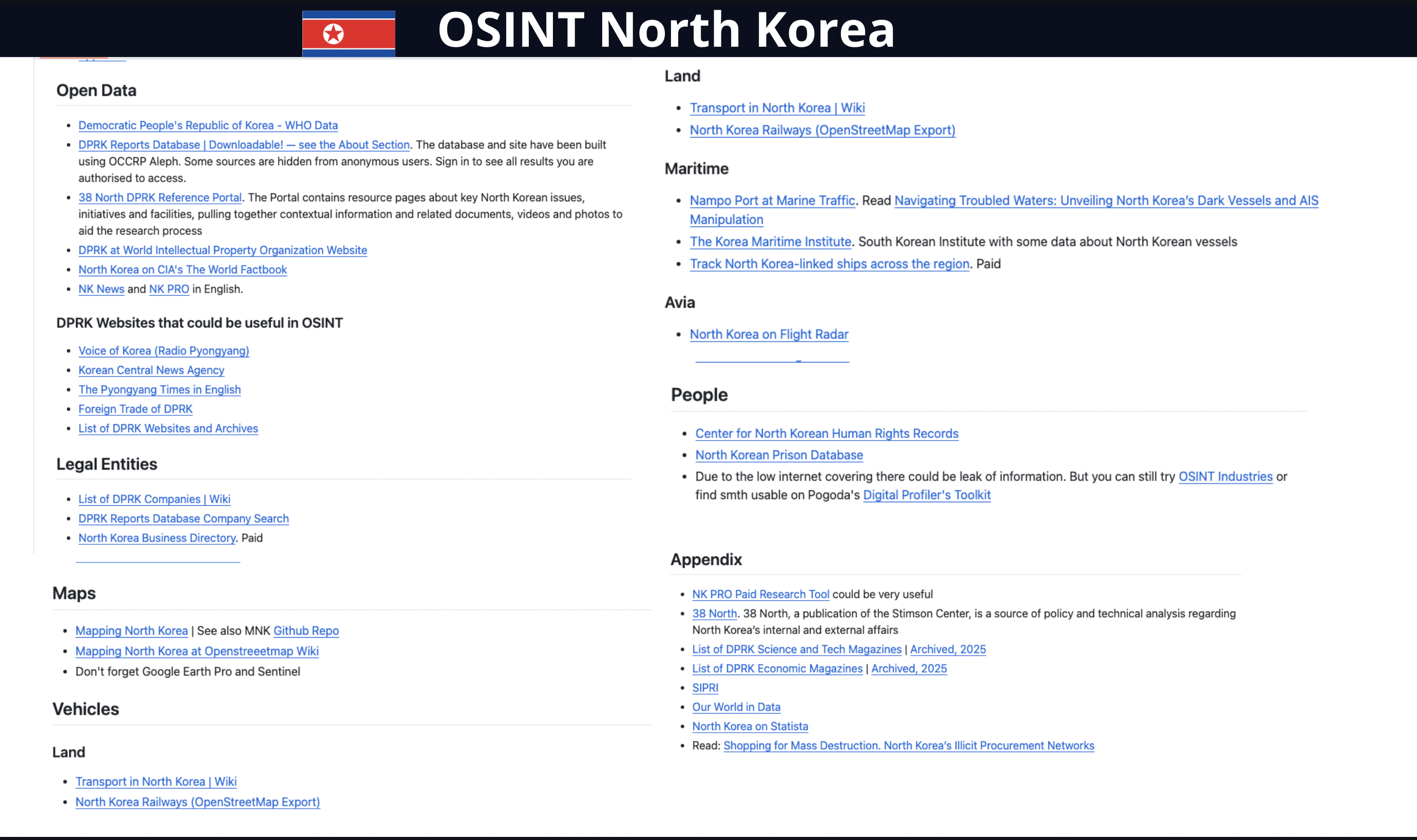Click the Avia heading
This screenshot has width=1417, height=840.
click(x=680, y=302)
